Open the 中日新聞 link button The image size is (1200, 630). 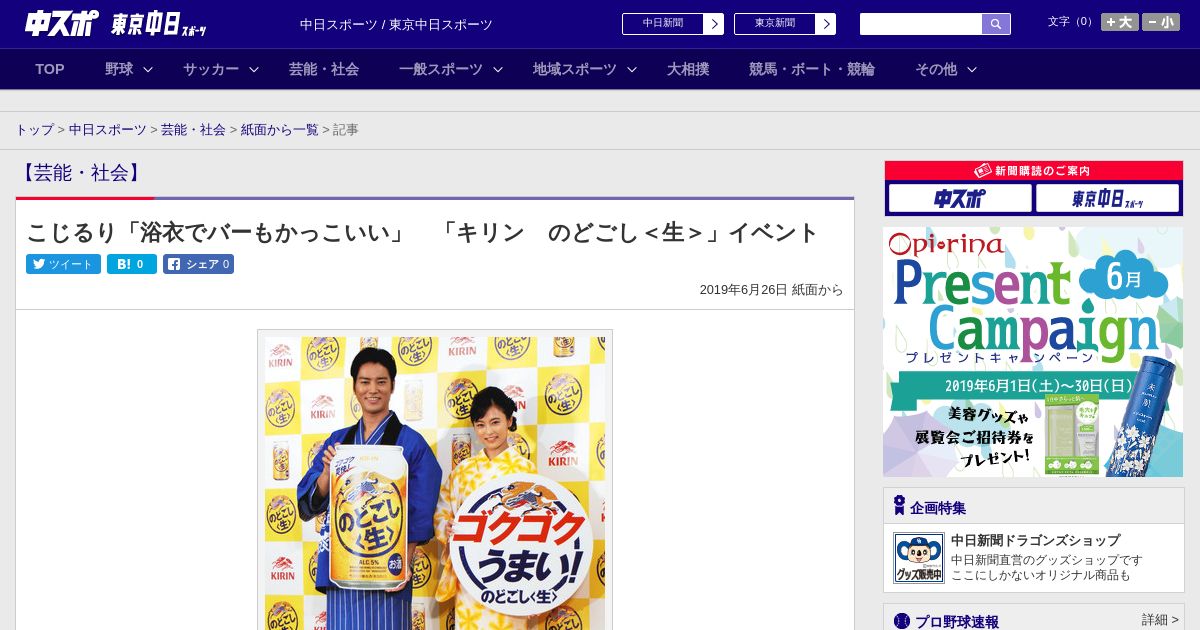click(673, 24)
